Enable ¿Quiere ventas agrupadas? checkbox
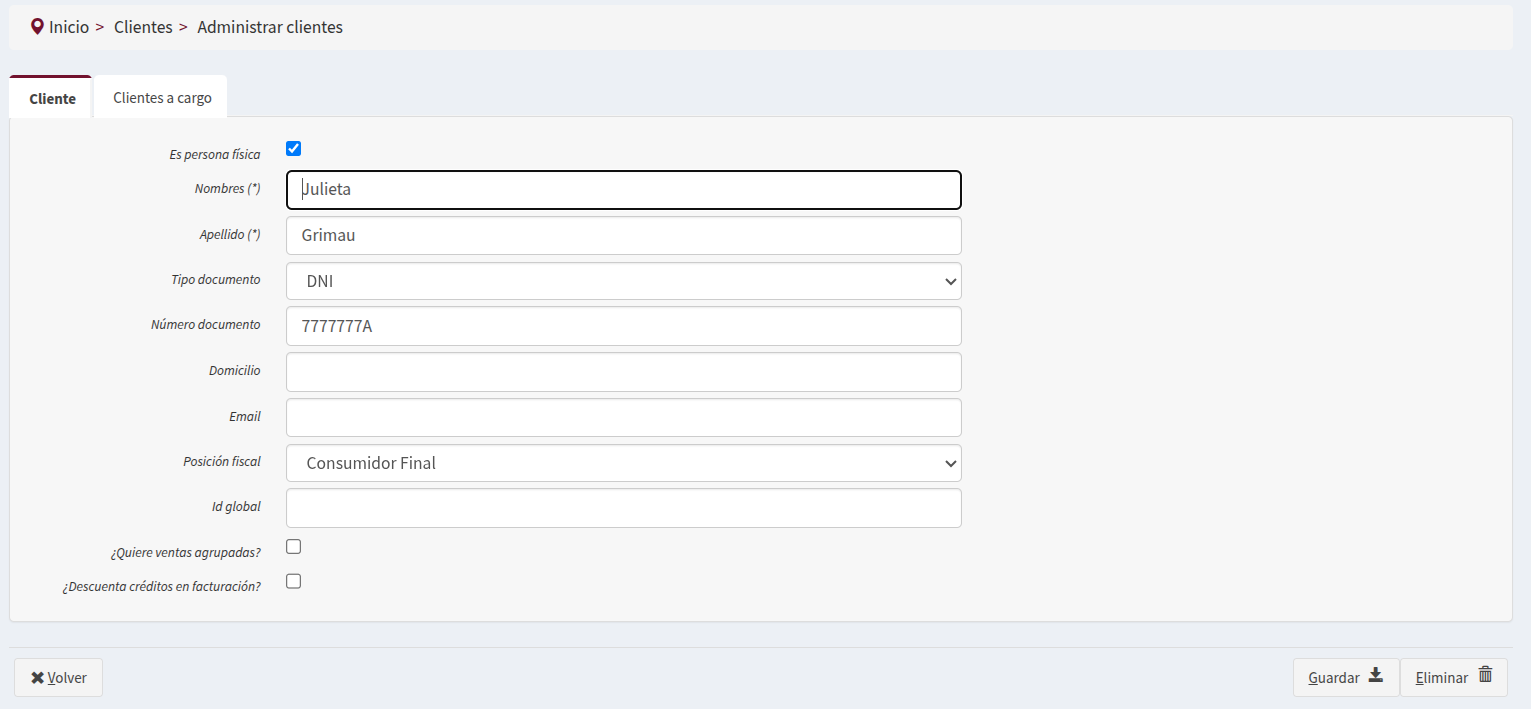The height and width of the screenshot is (709, 1531). click(294, 547)
